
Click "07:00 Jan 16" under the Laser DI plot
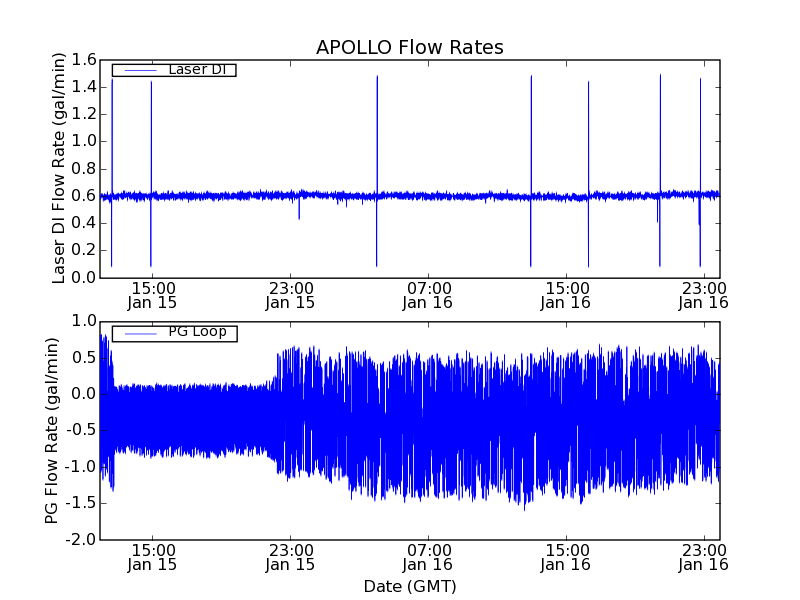click(x=428, y=296)
